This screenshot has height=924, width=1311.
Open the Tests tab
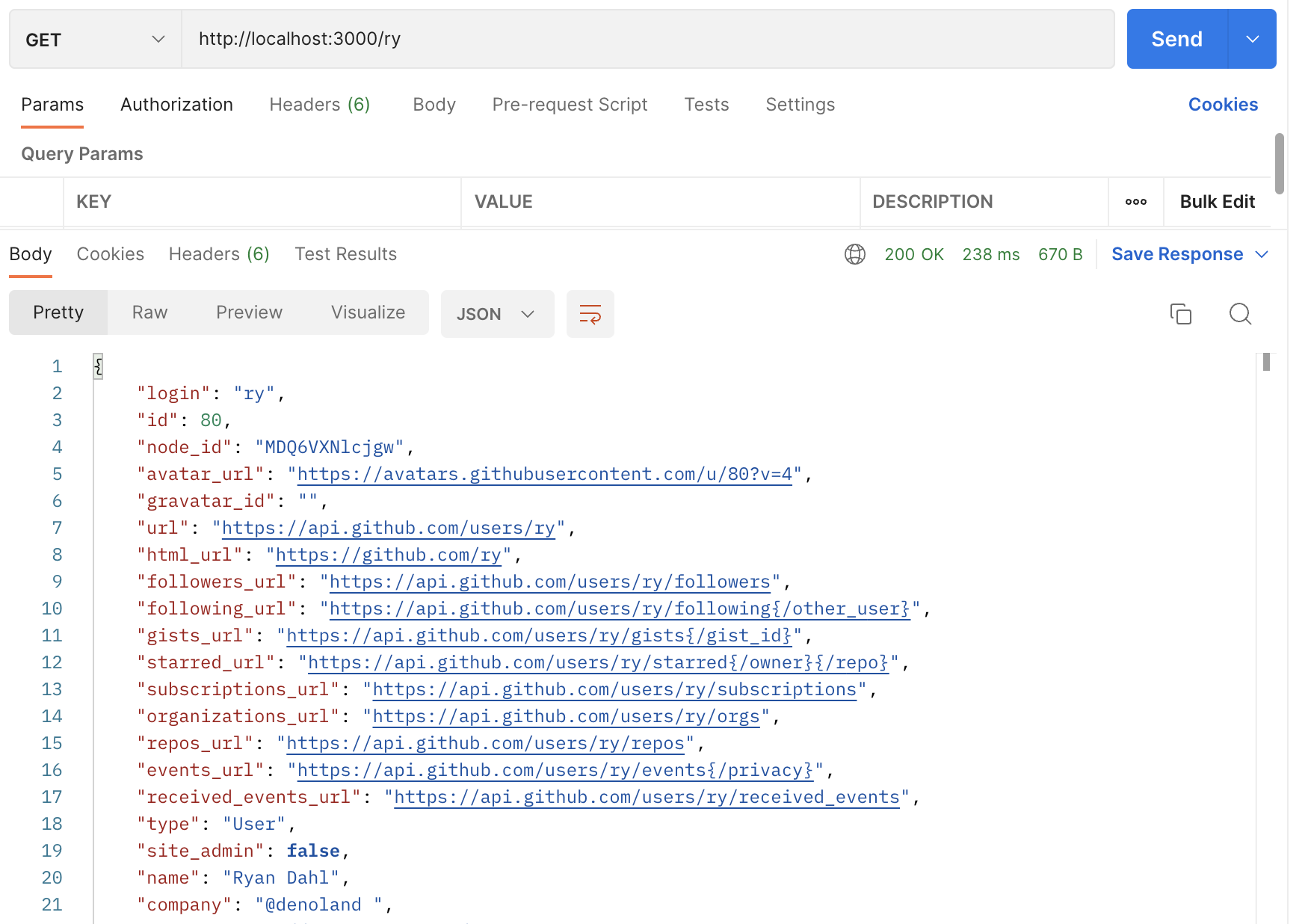706,105
